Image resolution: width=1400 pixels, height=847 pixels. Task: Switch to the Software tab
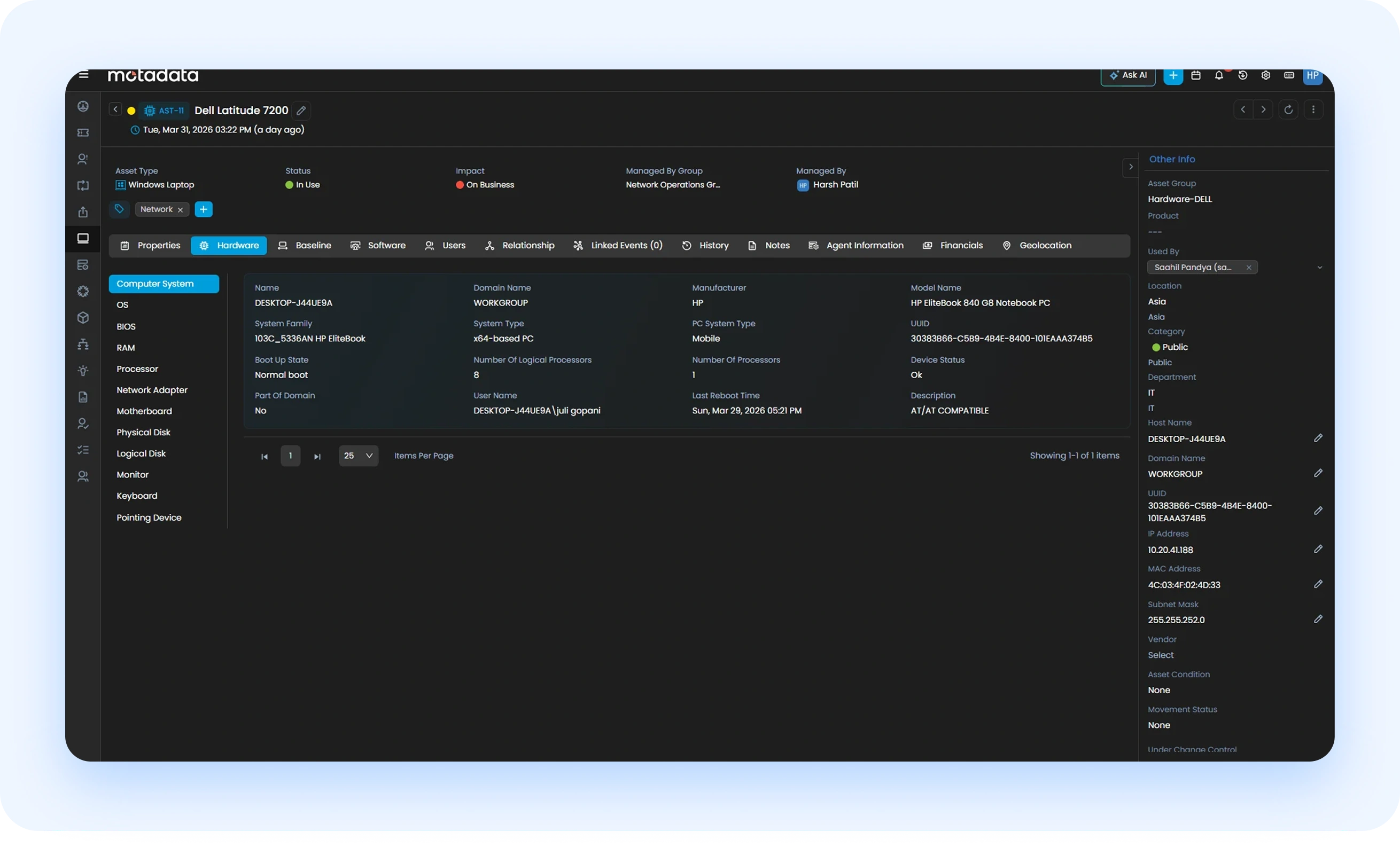pyautogui.click(x=378, y=246)
